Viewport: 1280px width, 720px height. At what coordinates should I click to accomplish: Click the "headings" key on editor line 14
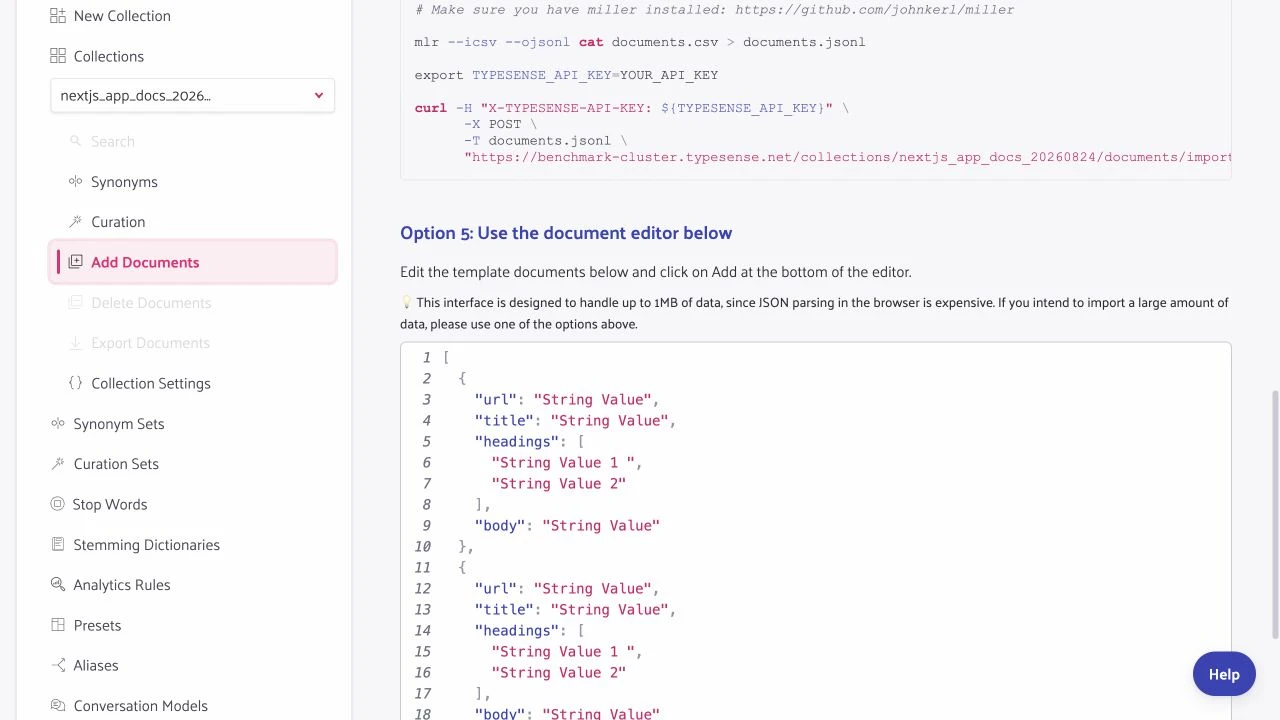pyautogui.click(x=517, y=631)
